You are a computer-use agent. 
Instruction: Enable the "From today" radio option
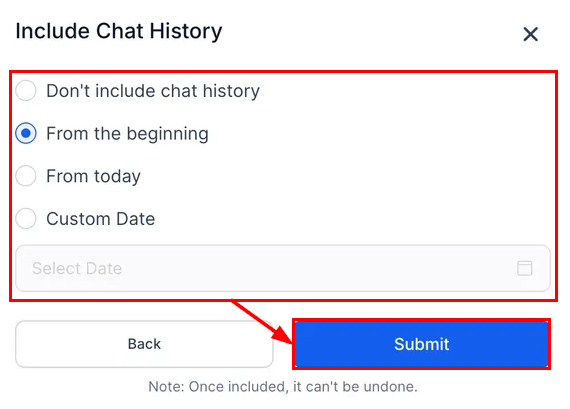pyautogui.click(x=26, y=176)
